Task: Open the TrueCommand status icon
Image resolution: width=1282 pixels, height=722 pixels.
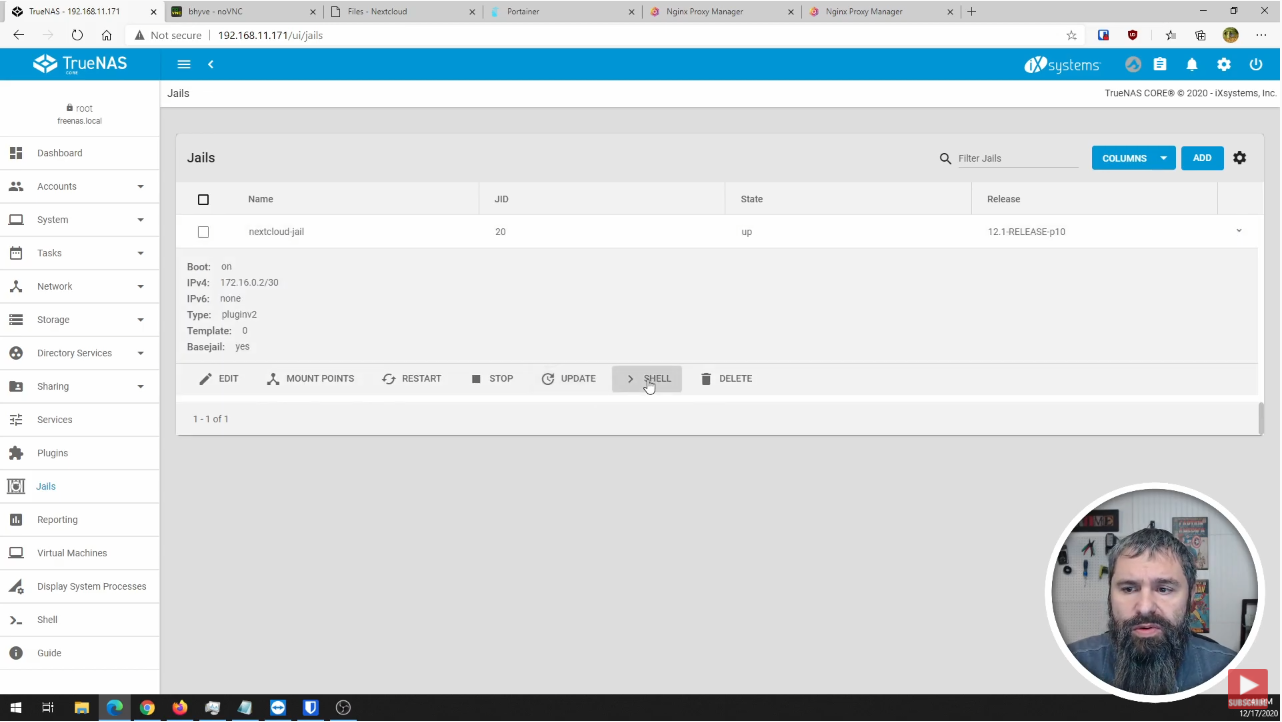Action: click(1133, 64)
